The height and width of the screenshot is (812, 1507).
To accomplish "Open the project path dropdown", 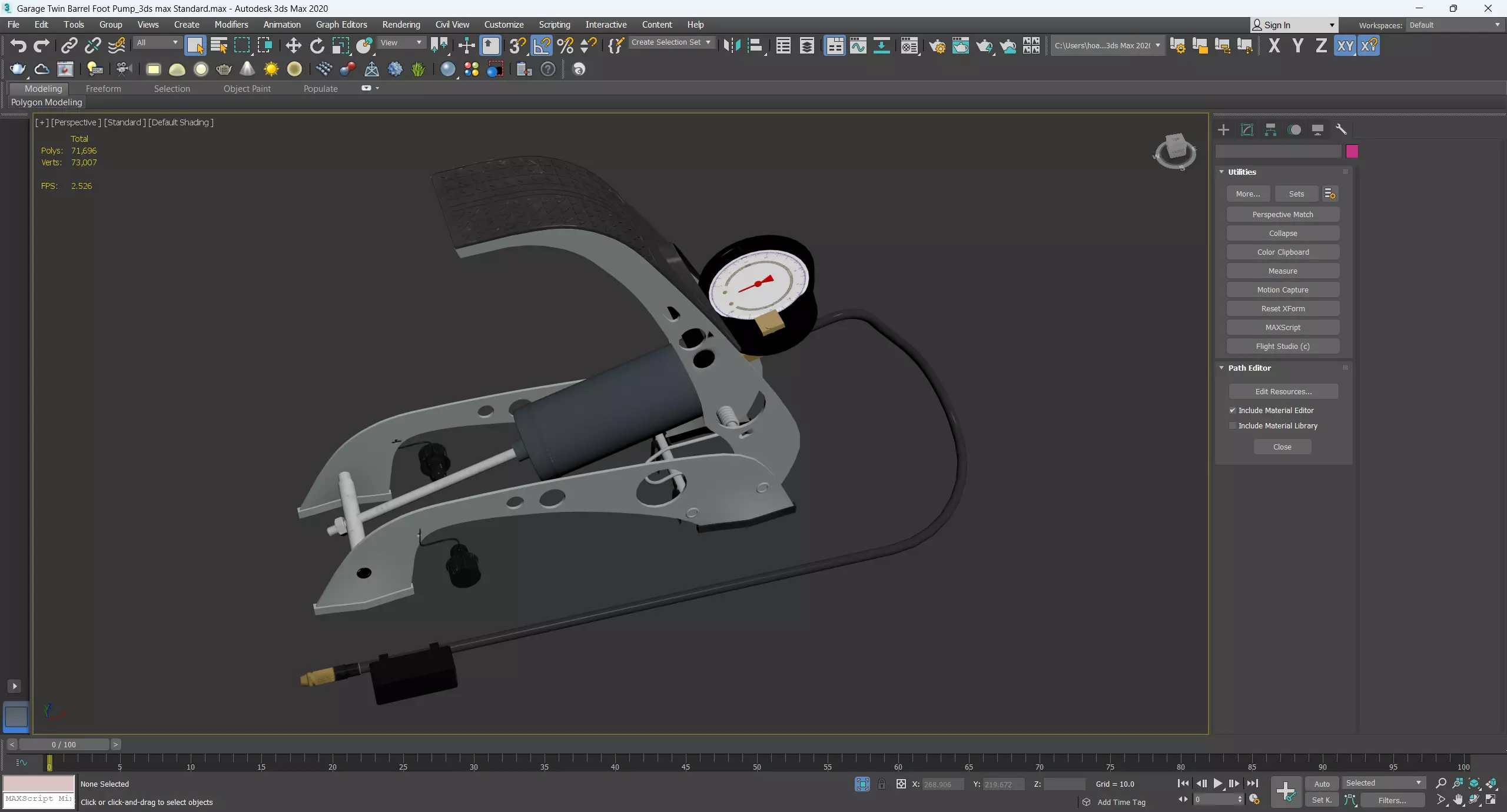I will tap(1107, 45).
